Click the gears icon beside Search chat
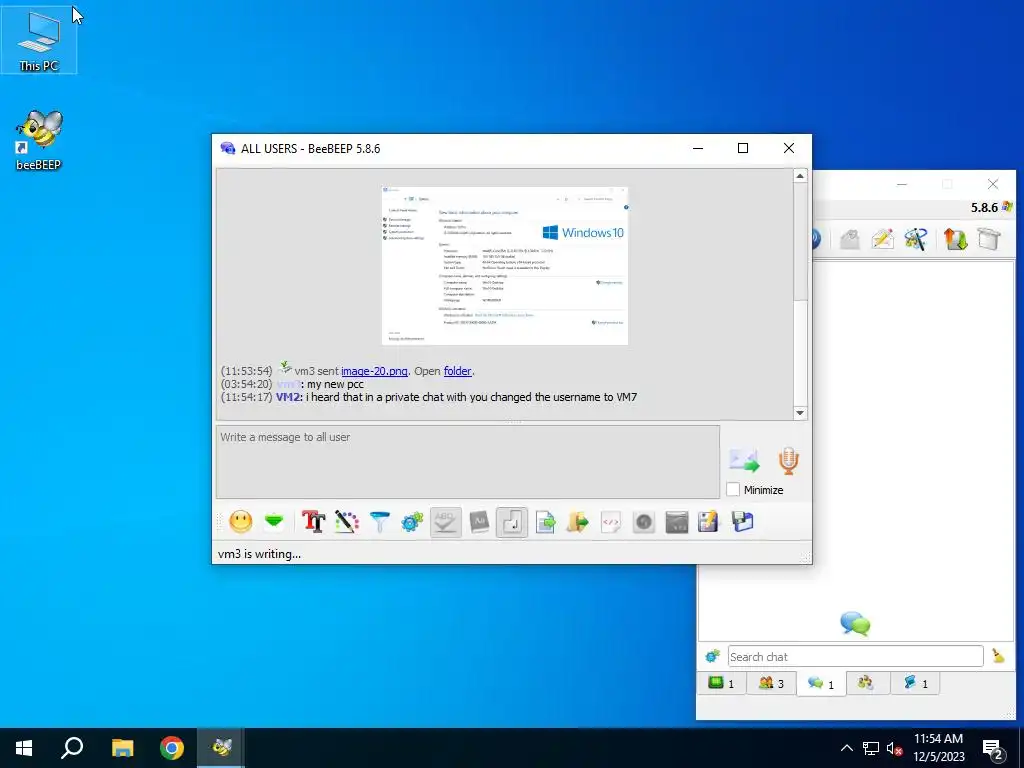 pos(712,656)
